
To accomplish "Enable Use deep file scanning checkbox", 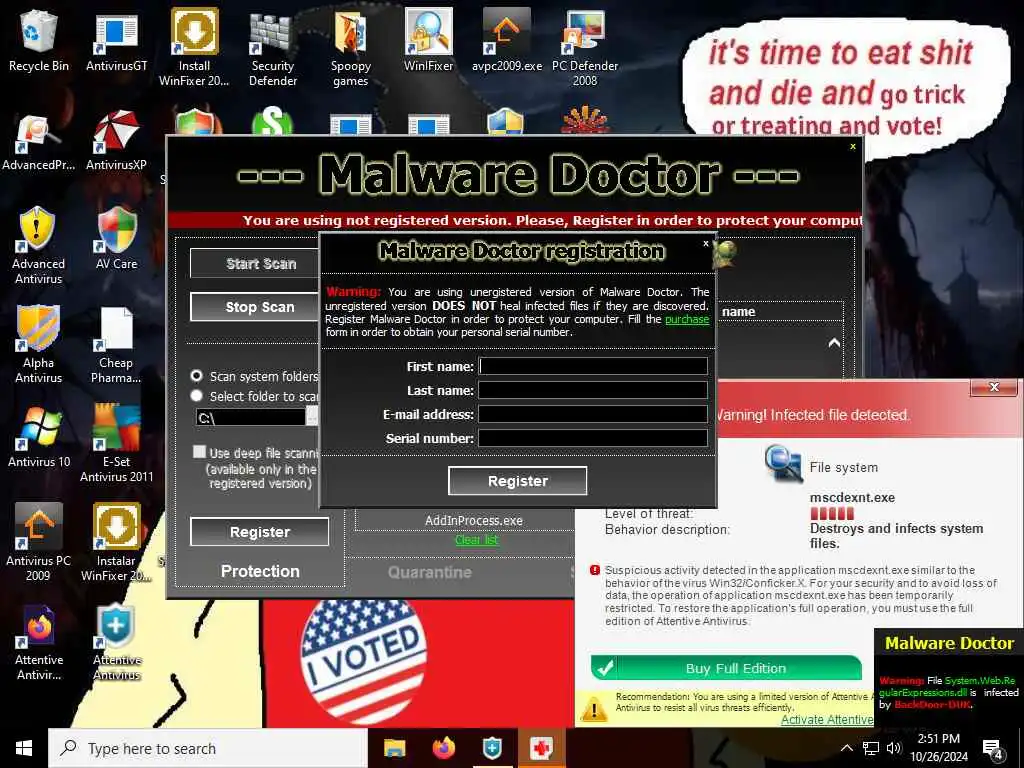I will click(x=199, y=452).
